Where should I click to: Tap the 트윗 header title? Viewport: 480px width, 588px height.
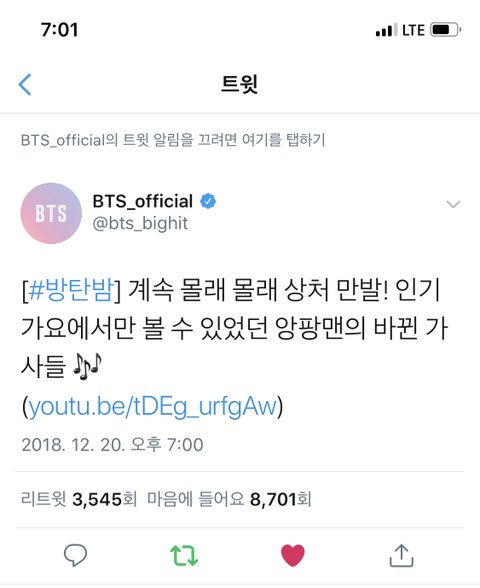pos(240,84)
